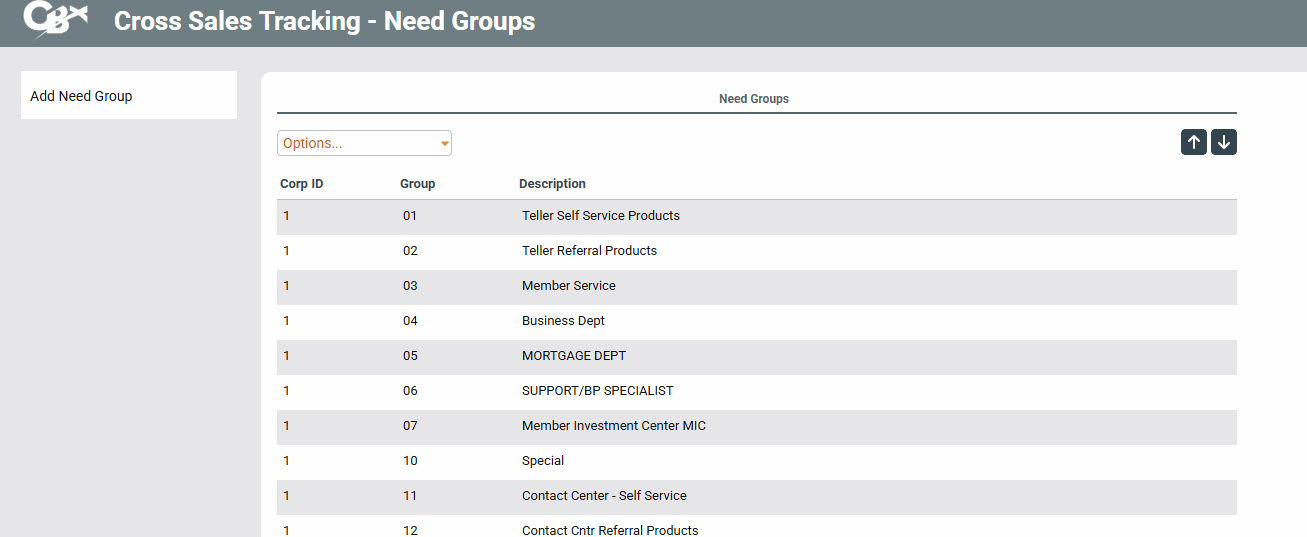This screenshot has height=537, width=1307.
Task: Open the Options dropdown
Action: point(364,143)
